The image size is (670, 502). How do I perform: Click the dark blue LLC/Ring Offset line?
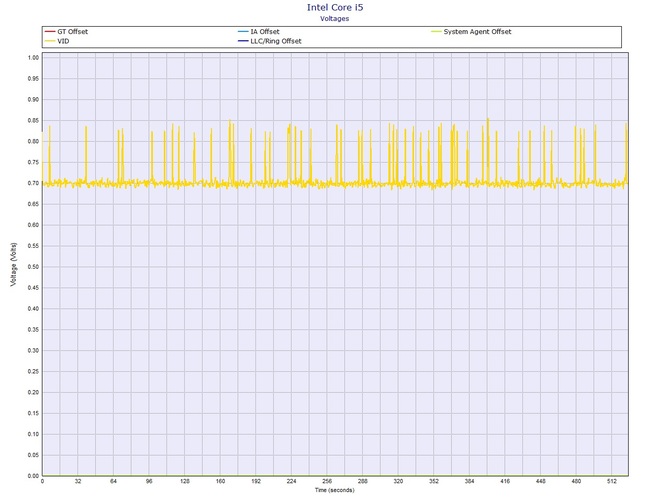(x=243, y=41)
